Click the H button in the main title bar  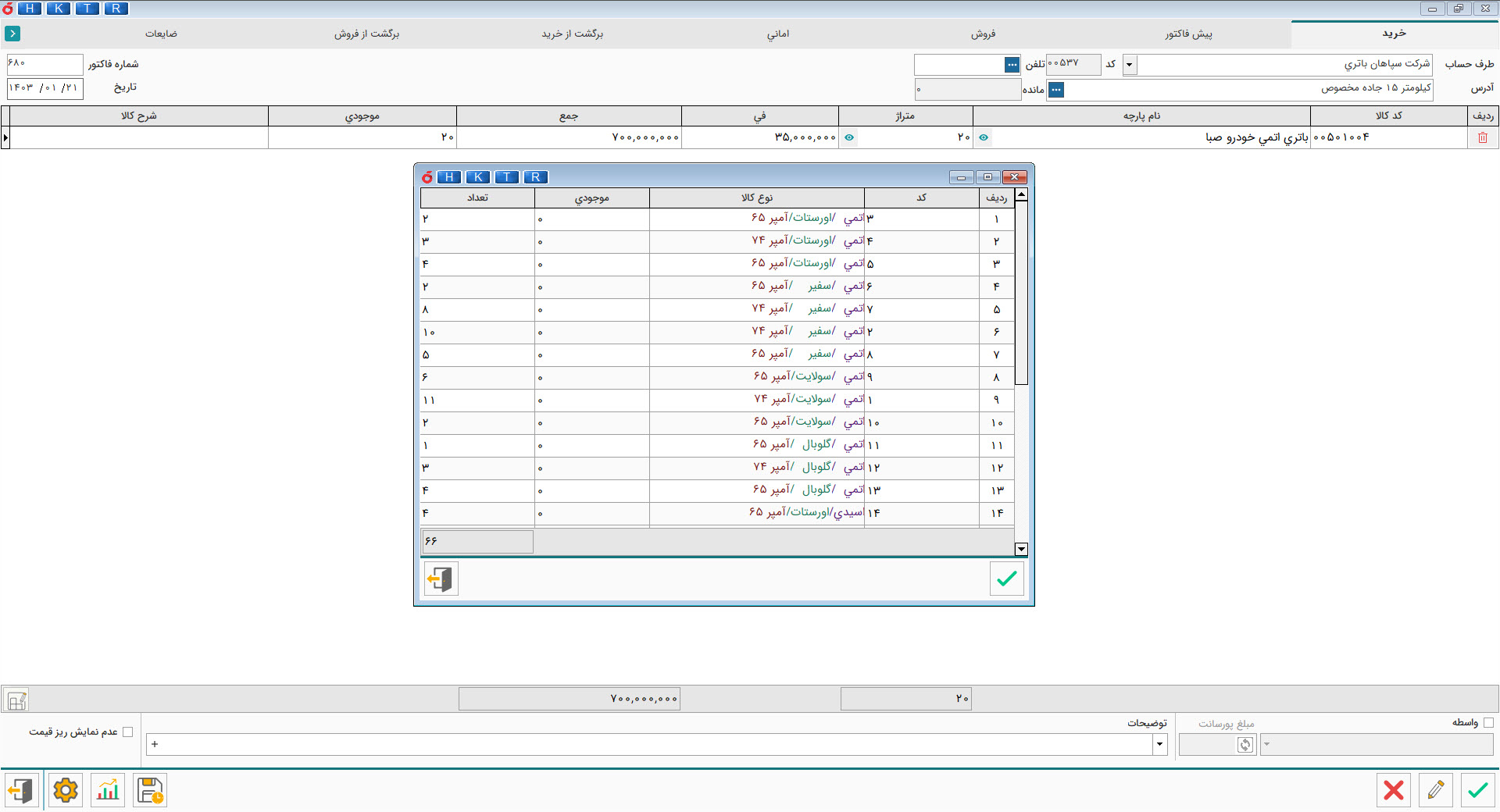(30, 9)
